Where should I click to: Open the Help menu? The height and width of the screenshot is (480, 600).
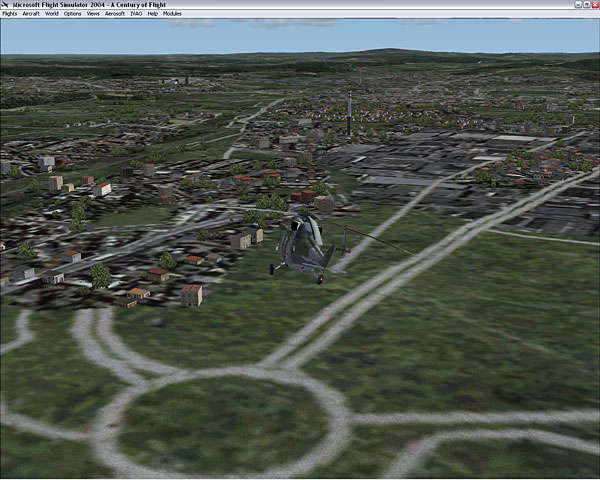(x=153, y=14)
